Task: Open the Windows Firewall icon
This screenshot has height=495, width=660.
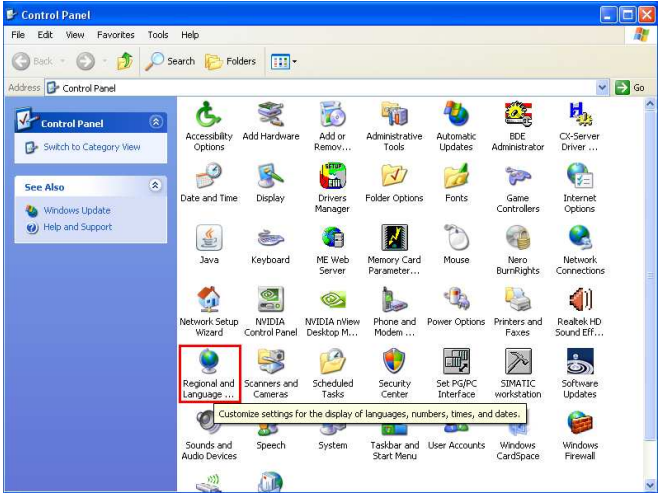Action: coord(580,435)
